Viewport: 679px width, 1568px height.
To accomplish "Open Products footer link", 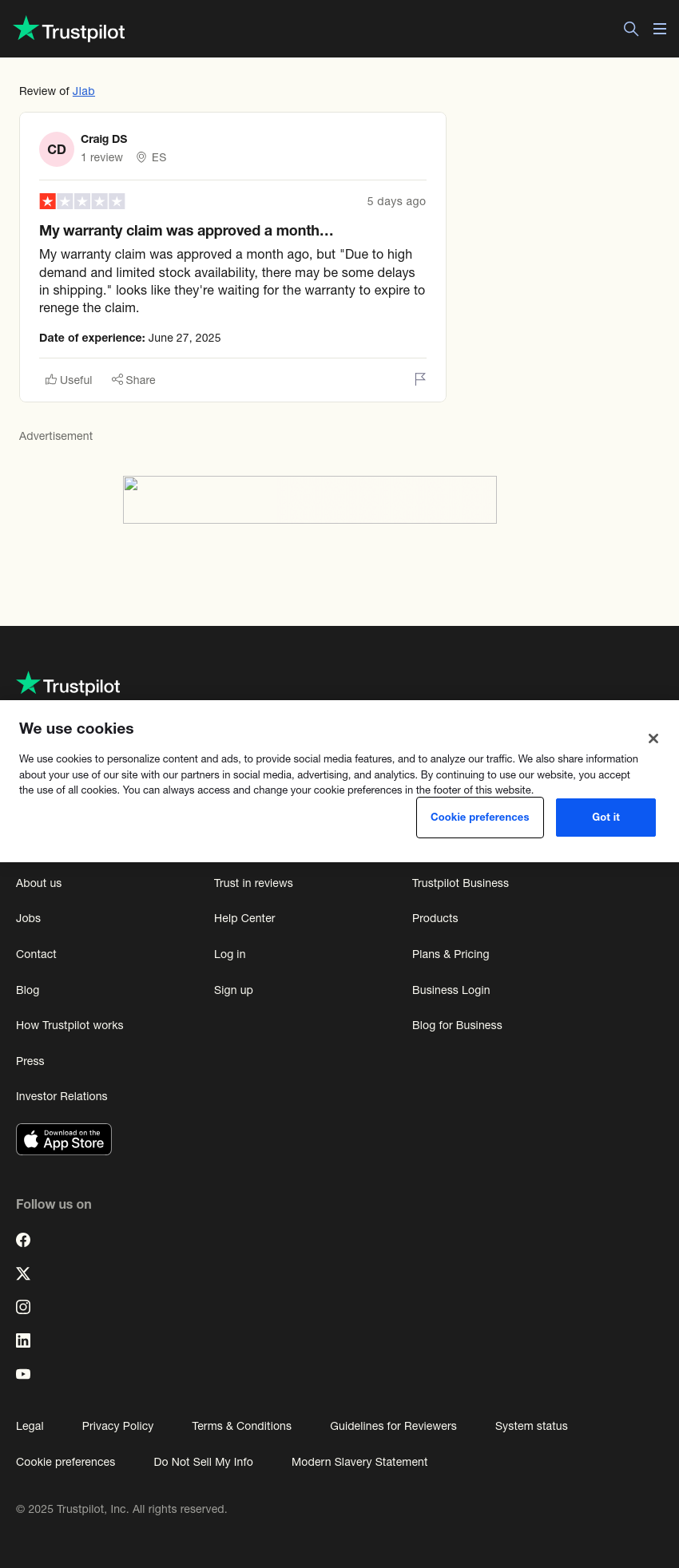I will click(x=435, y=918).
